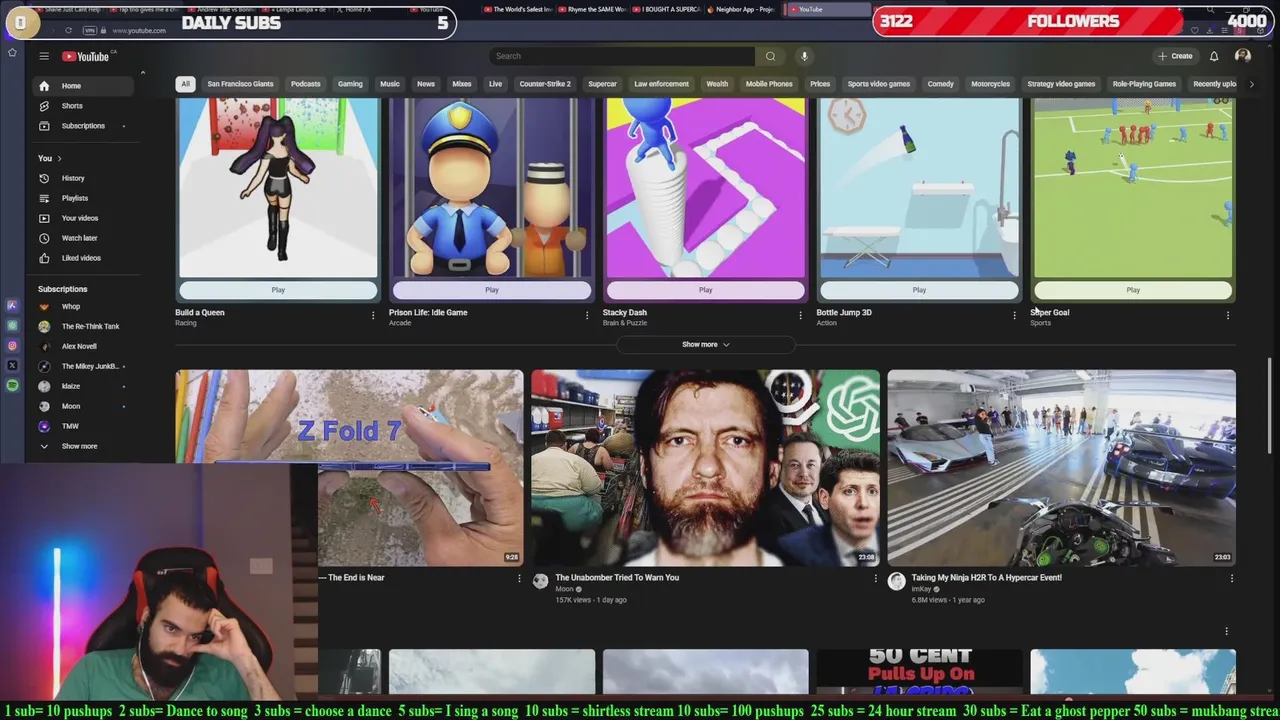The height and width of the screenshot is (720, 1280).
Task: Select the All filter chip
Action: click(x=185, y=84)
